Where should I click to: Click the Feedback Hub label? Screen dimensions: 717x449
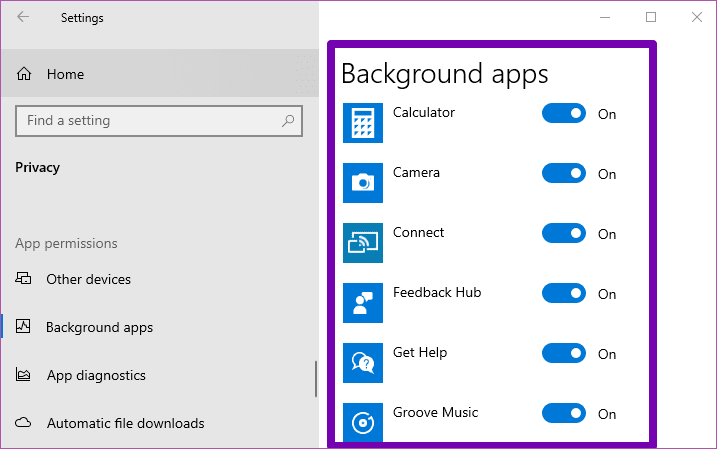pyautogui.click(x=437, y=292)
